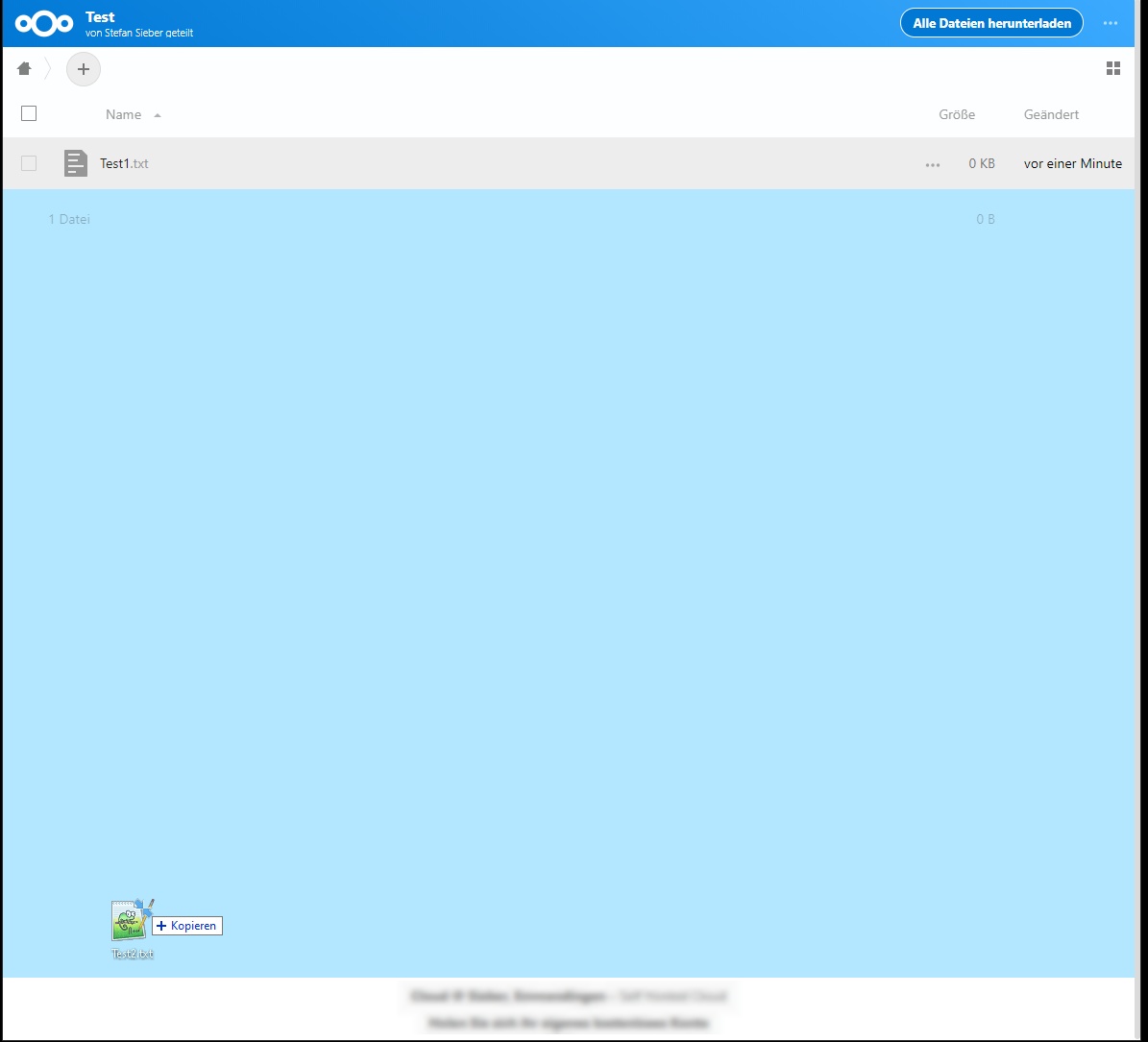Go to the home folder icon

point(24,69)
